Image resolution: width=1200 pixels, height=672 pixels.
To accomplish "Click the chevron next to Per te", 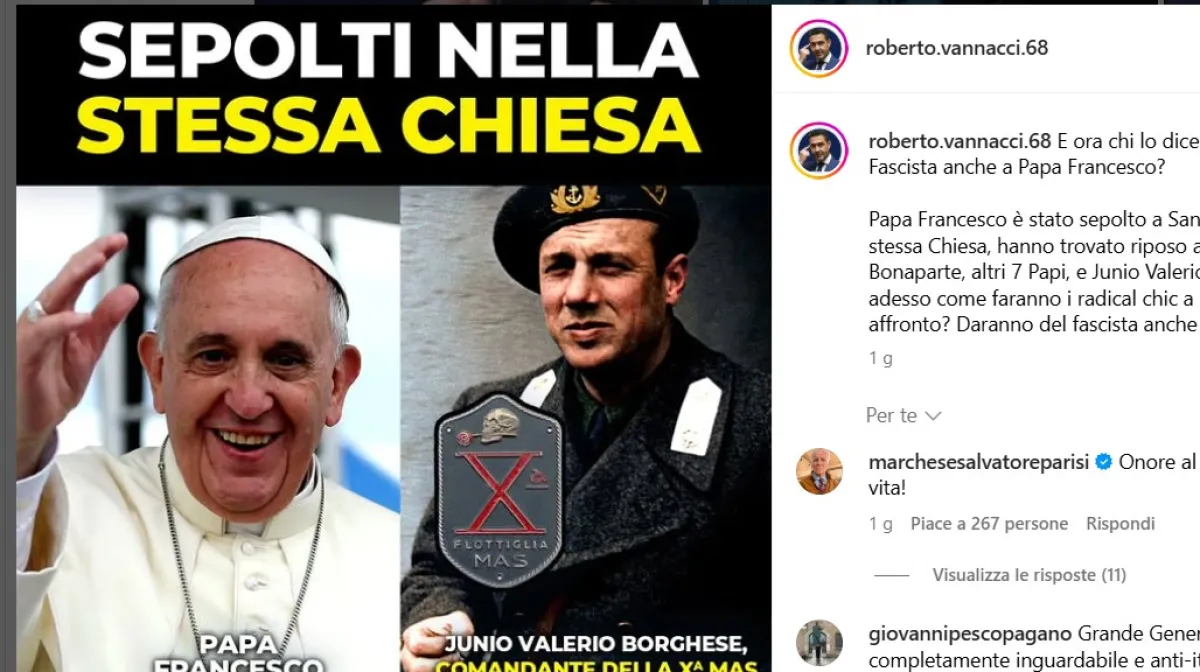I will 933,415.
